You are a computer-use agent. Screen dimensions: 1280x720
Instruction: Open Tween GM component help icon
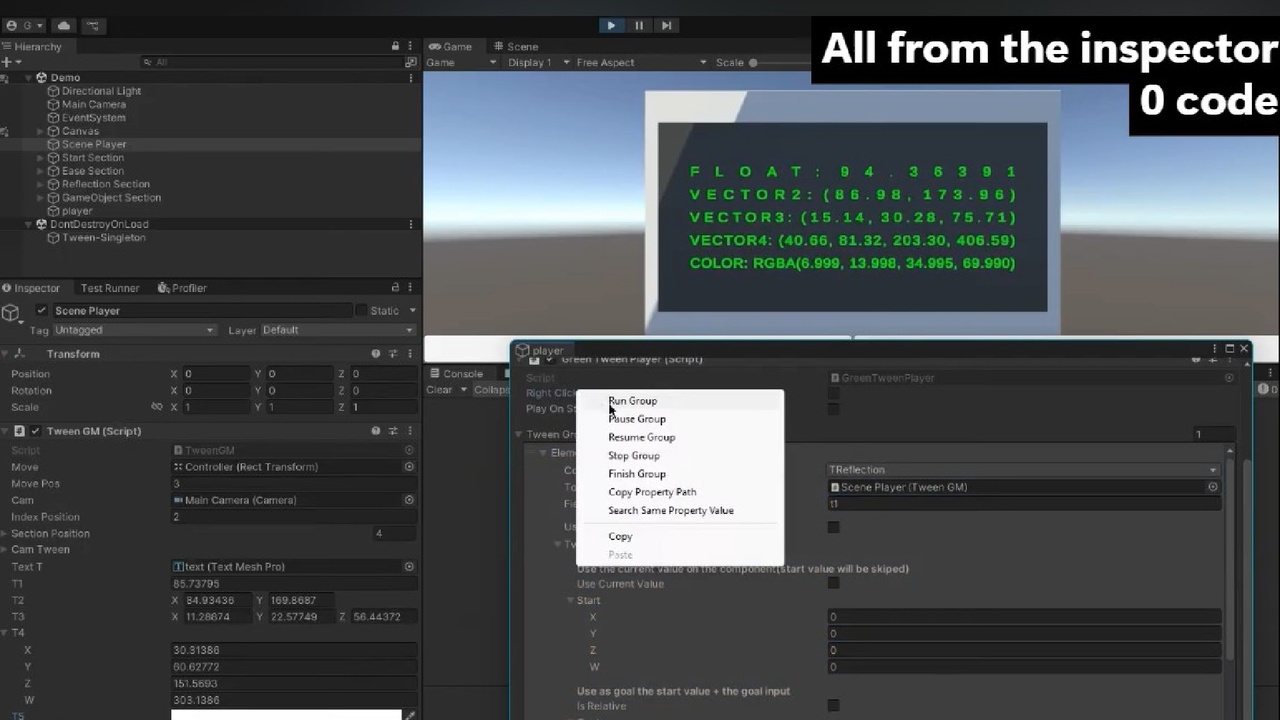tap(376, 431)
